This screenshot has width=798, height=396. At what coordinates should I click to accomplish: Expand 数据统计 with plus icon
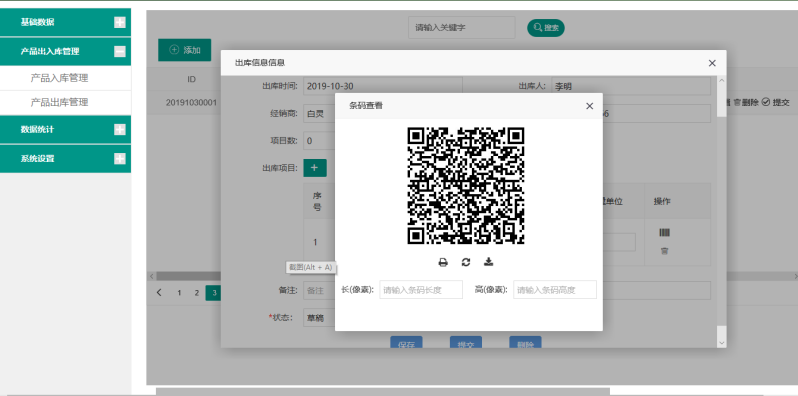click(120, 129)
